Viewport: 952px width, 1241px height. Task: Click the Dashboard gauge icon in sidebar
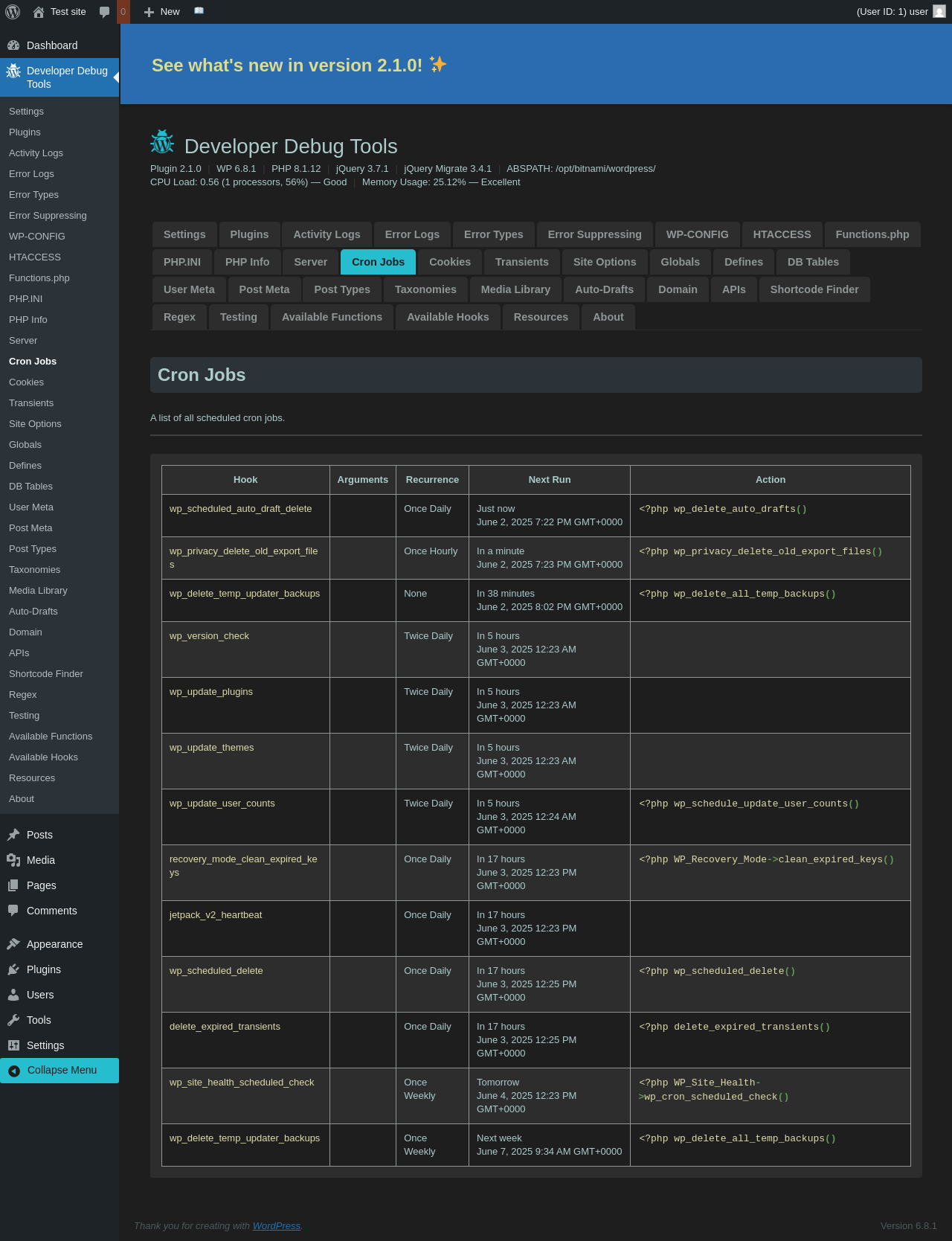(13, 45)
